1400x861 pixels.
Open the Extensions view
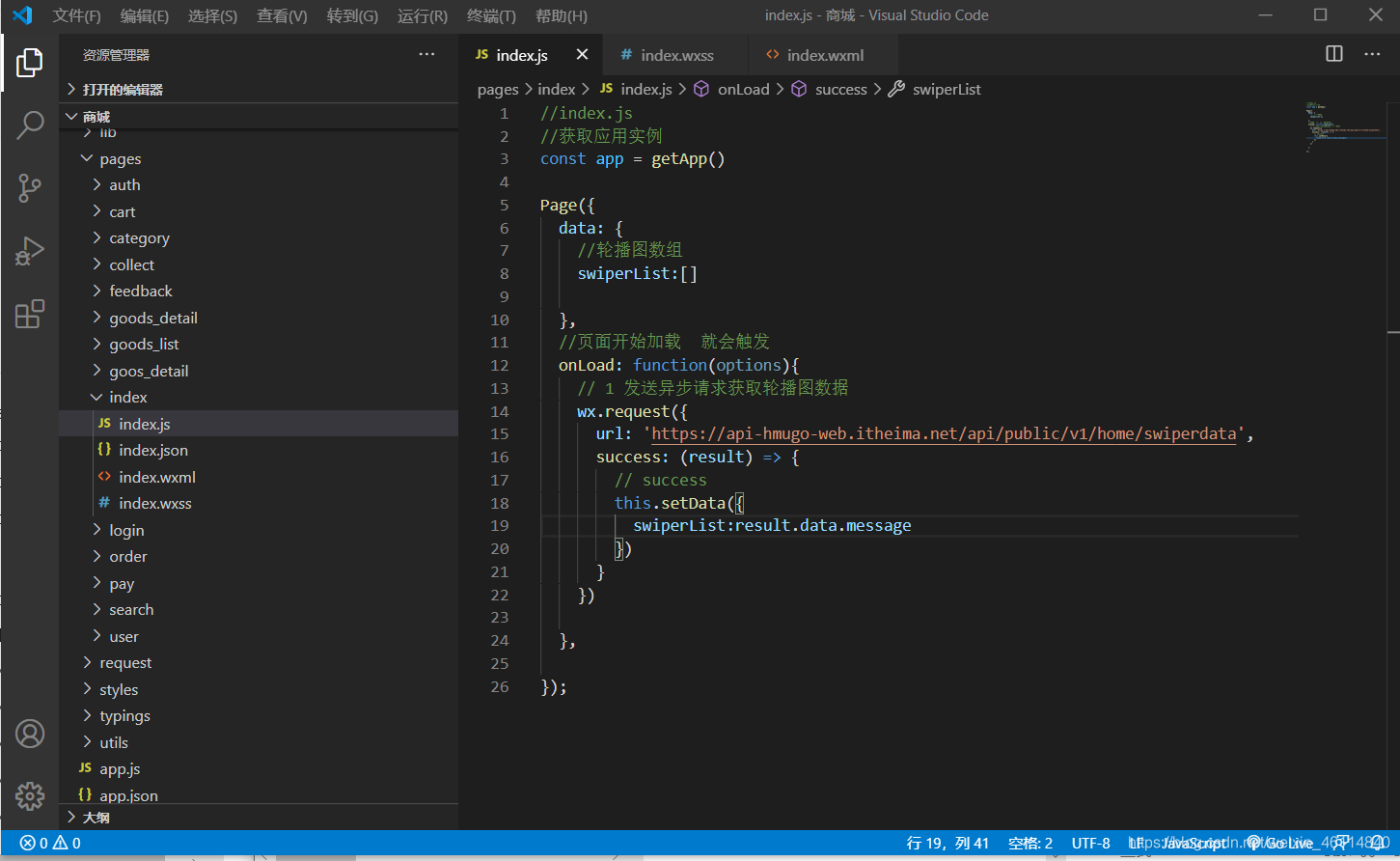tap(30, 314)
